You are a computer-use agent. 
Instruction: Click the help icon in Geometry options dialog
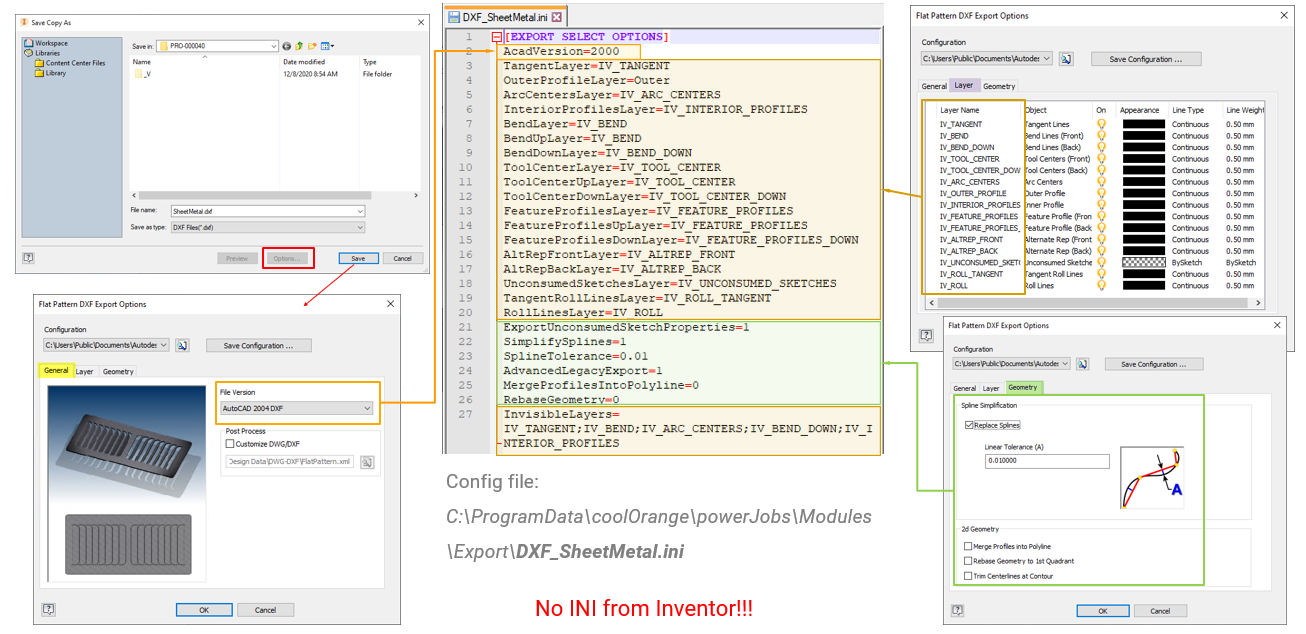click(x=958, y=608)
